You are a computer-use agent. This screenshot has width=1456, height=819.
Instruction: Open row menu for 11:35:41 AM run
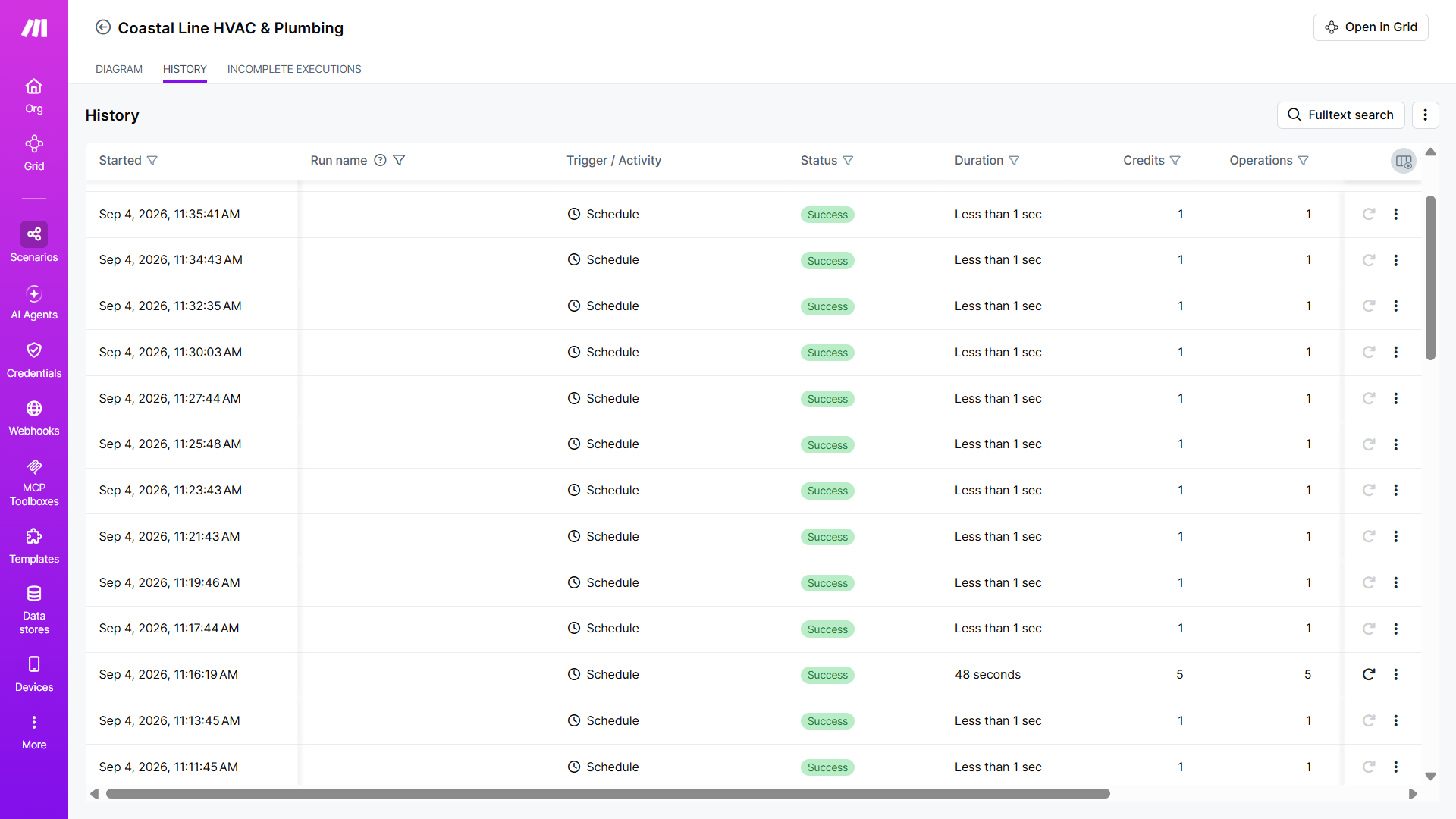(1396, 214)
